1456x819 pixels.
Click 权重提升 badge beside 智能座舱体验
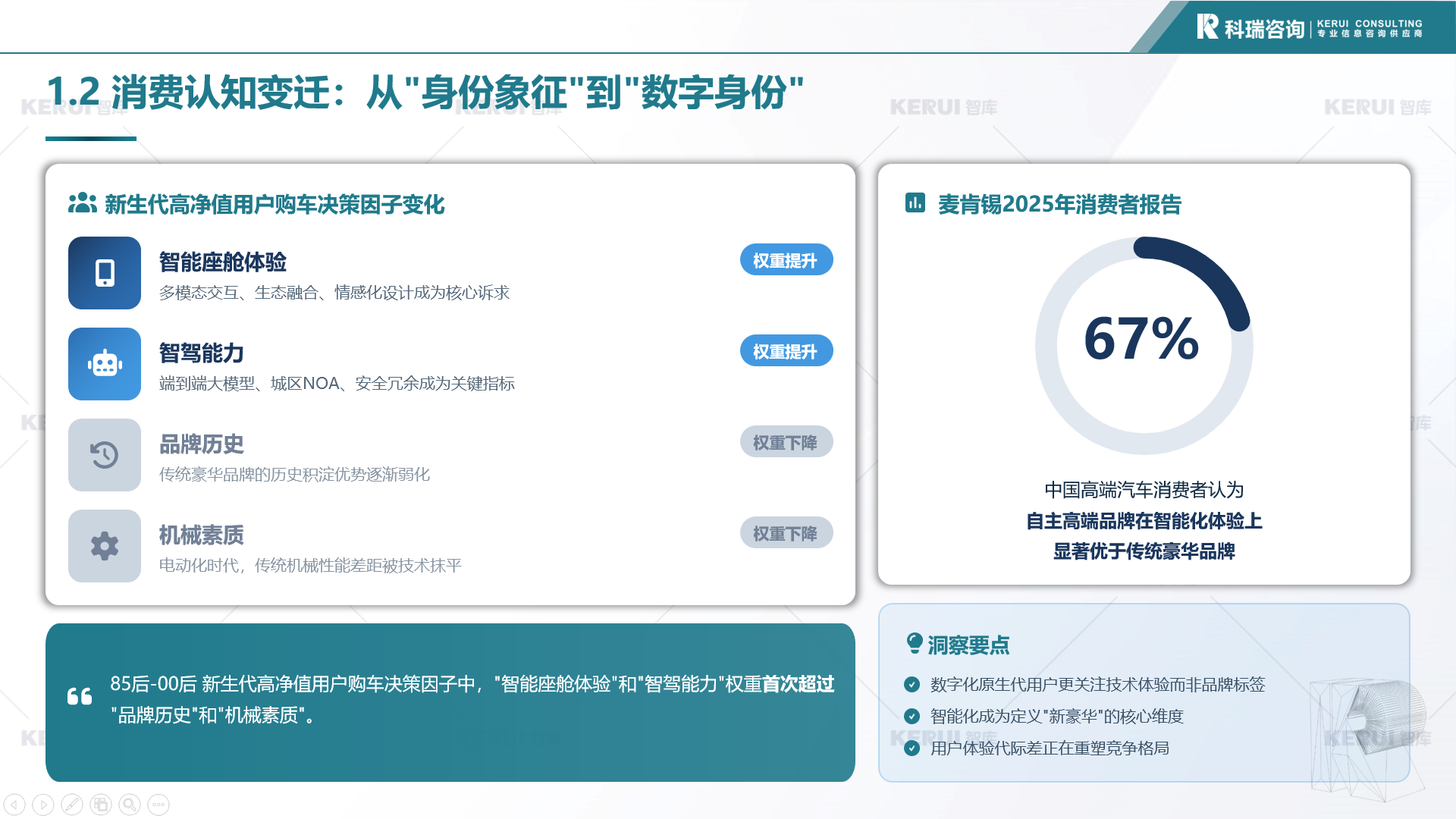click(x=786, y=260)
